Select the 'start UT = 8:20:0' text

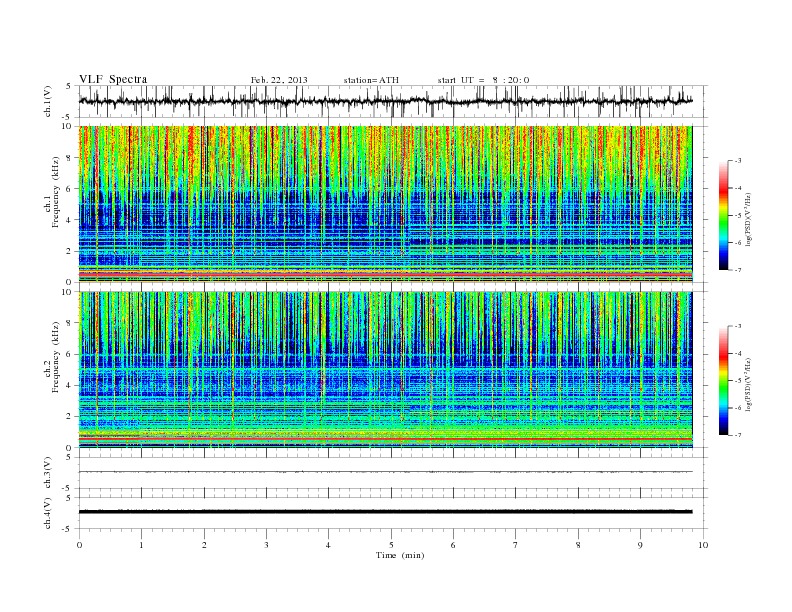483,80
